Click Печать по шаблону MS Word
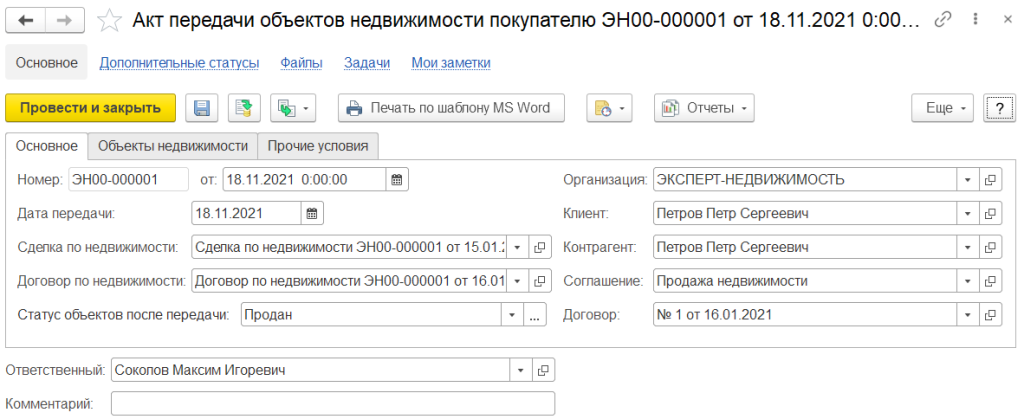The image size is (1024, 419). [450, 108]
